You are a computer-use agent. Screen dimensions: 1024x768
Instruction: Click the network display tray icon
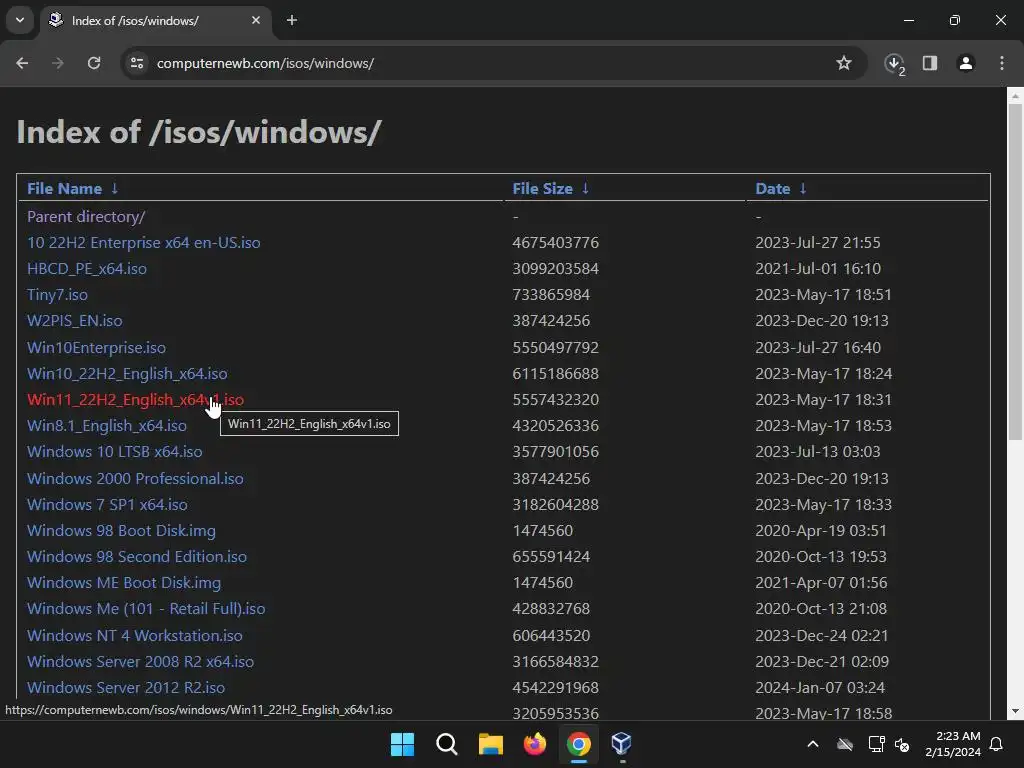pyautogui.click(x=876, y=744)
